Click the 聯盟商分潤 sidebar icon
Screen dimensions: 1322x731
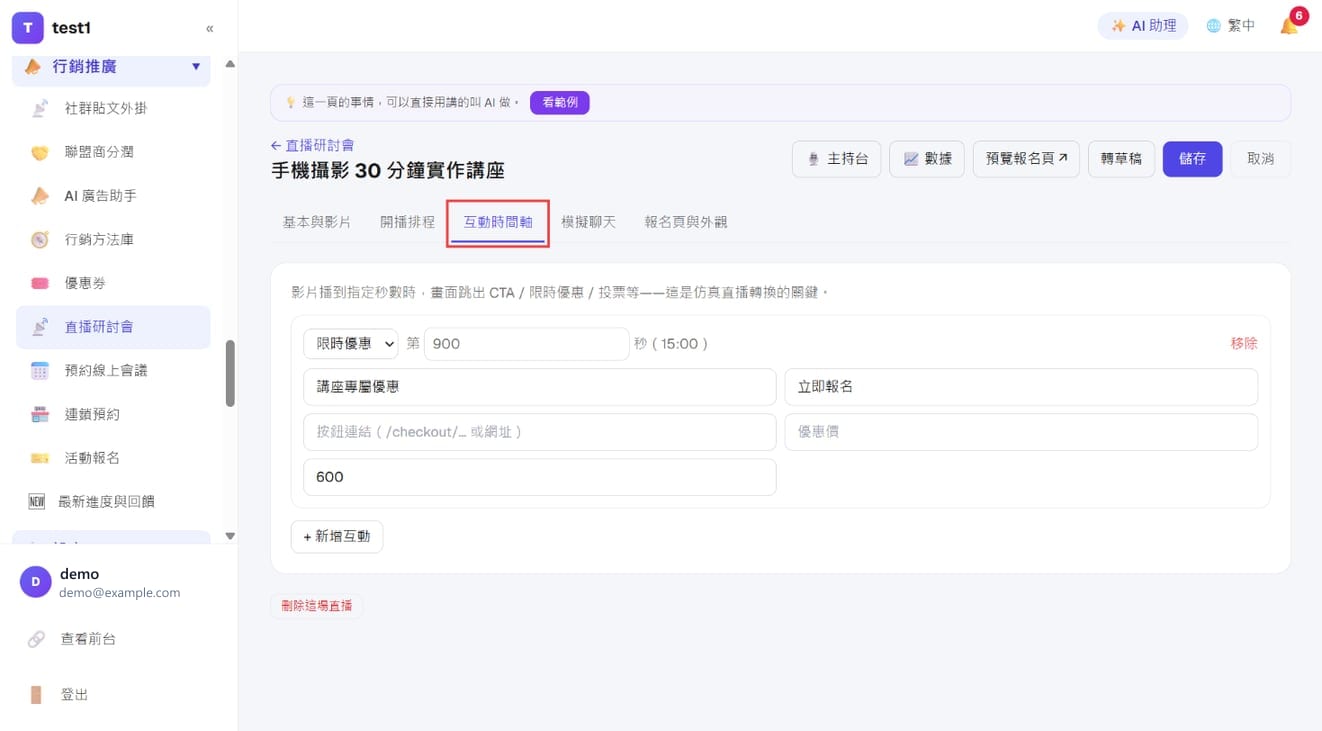tap(40, 152)
